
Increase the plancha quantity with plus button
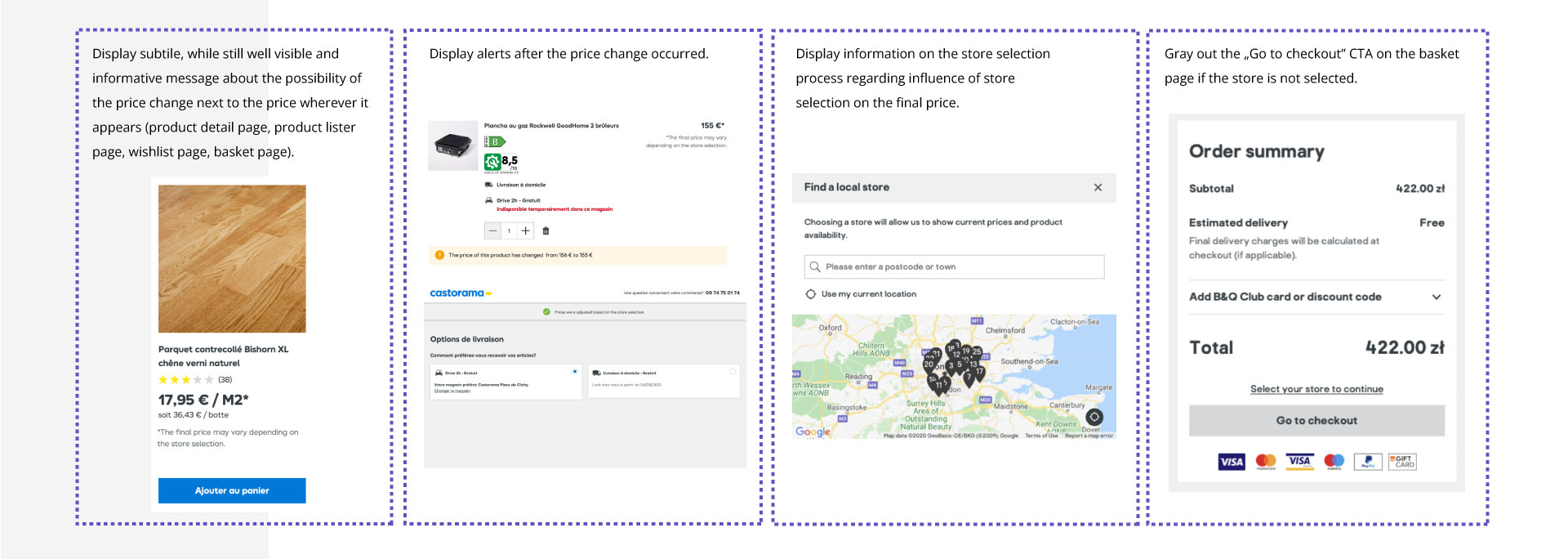(x=526, y=230)
